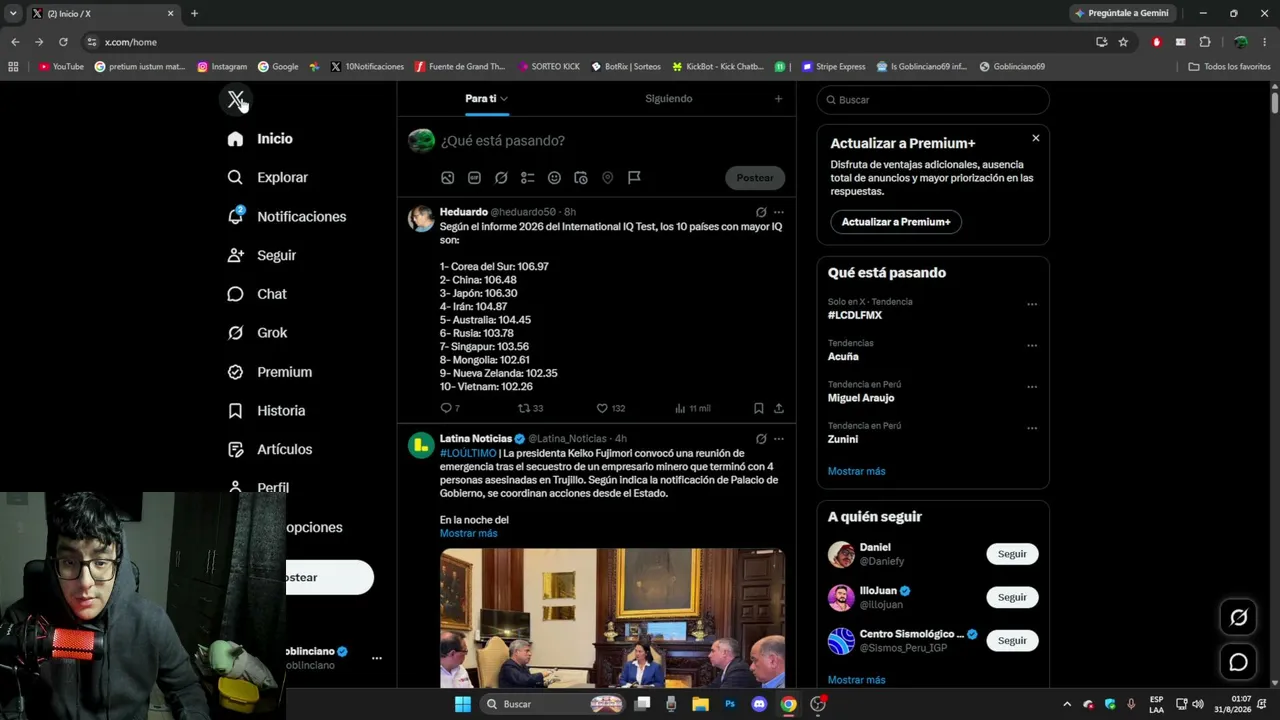Open more options on Heduardo's post

point(779,212)
